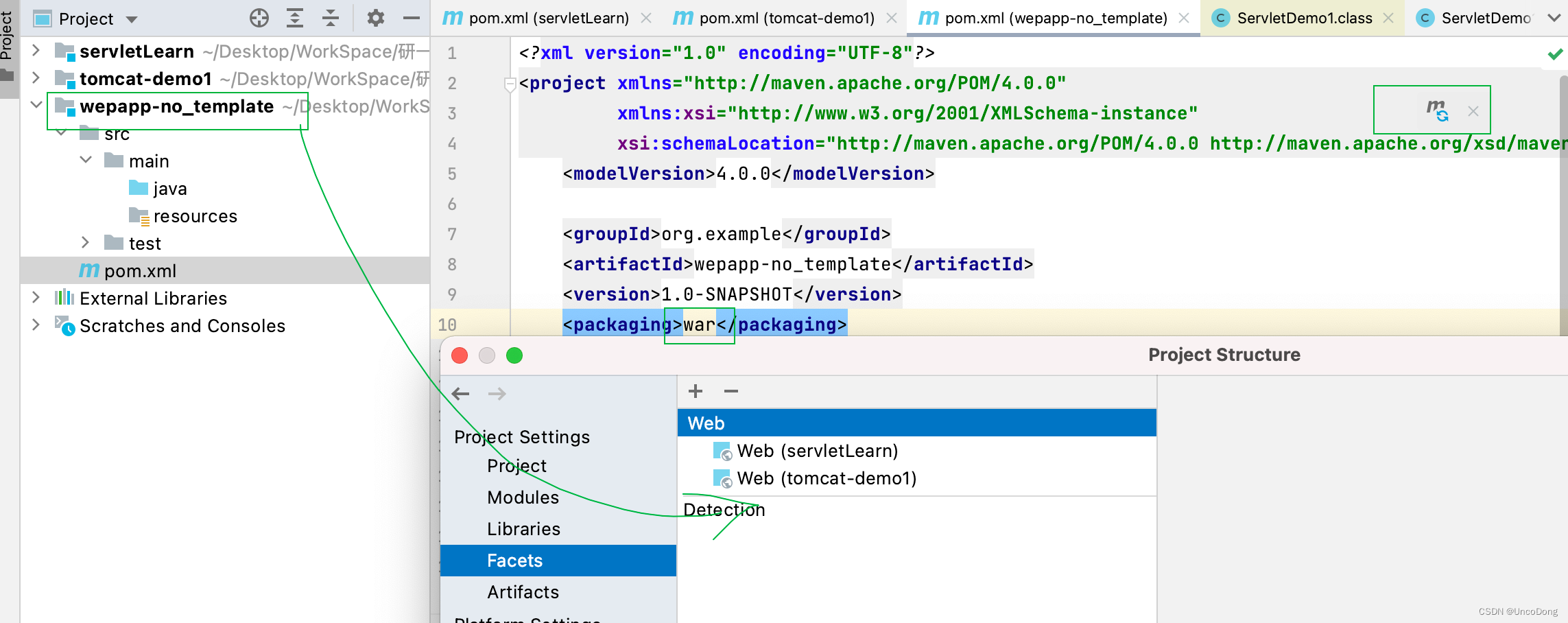Expand the test folder node
1568x623 pixels.
click(85, 242)
